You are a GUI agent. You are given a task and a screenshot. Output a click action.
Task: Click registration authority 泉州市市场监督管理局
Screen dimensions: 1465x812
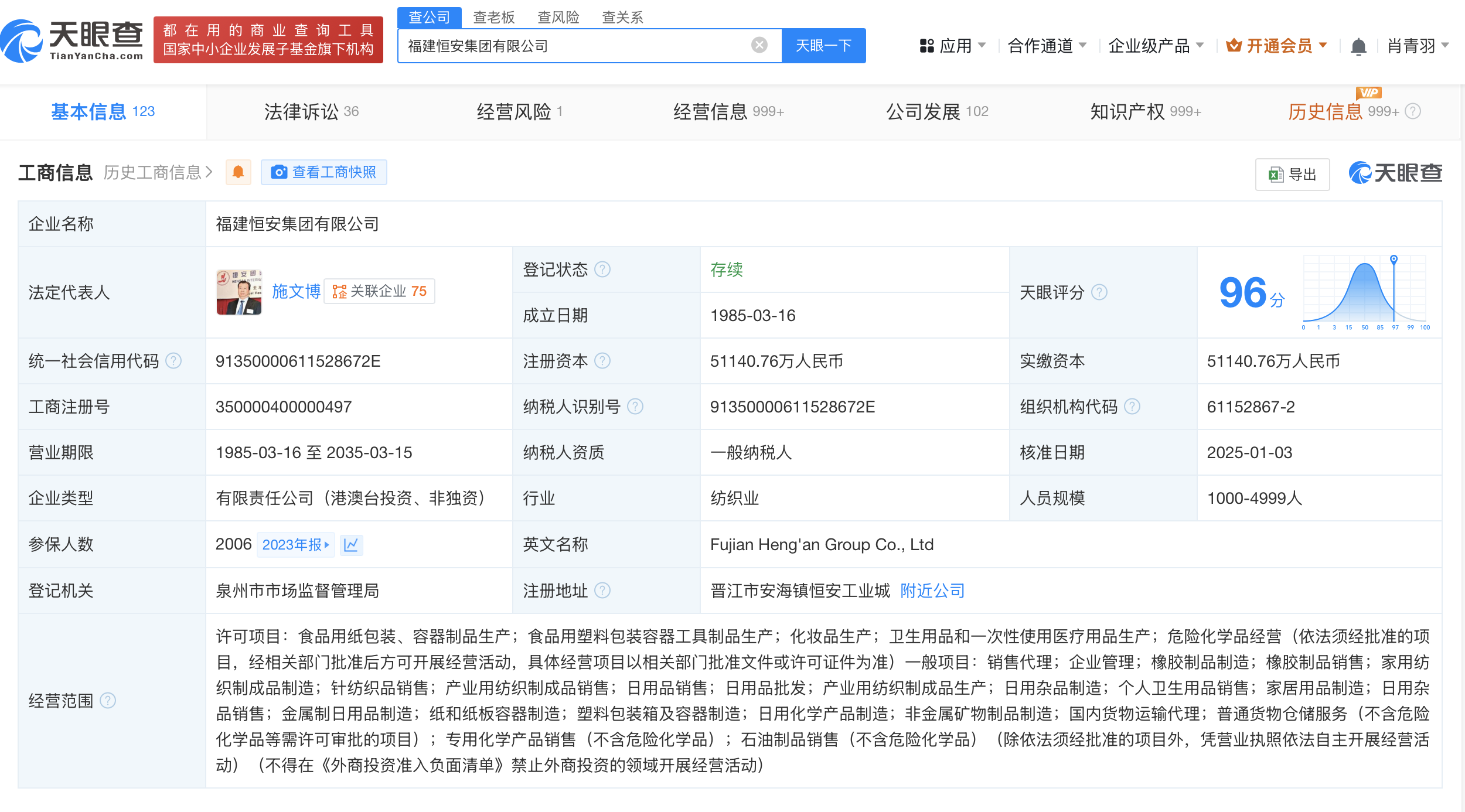pyautogui.click(x=298, y=591)
